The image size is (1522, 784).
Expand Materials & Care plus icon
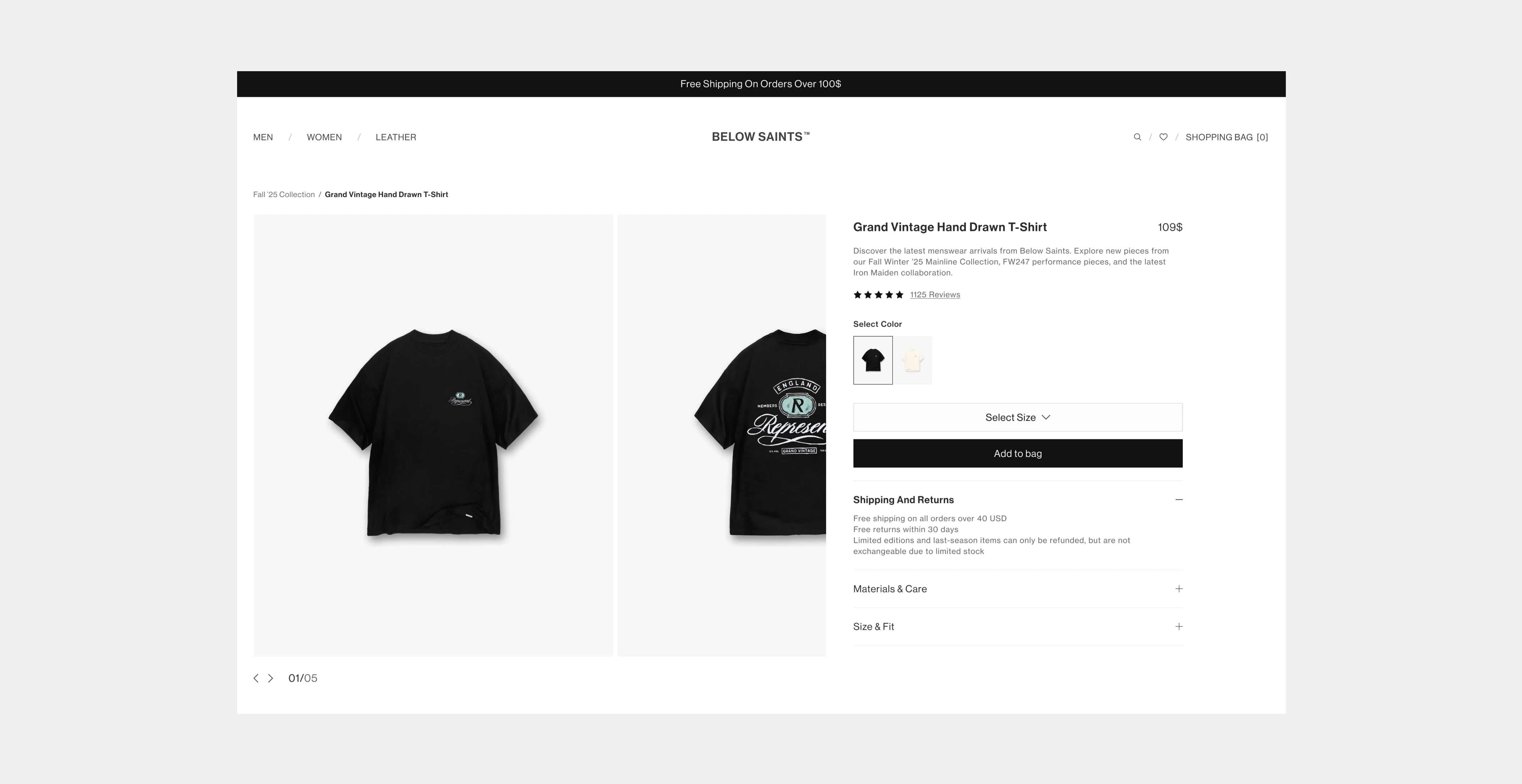click(1179, 589)
